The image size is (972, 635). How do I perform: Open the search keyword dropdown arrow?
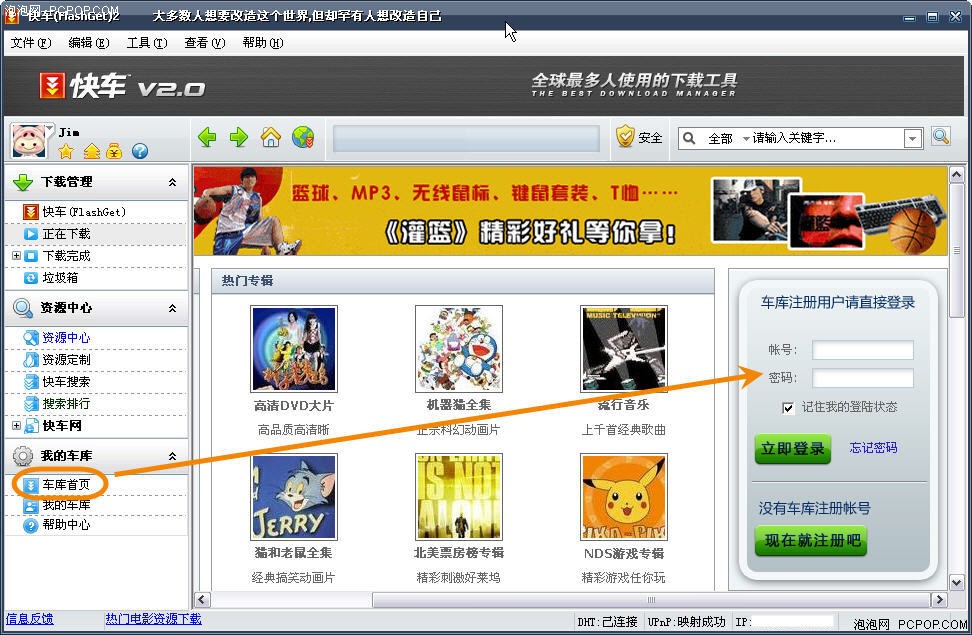pyautogui.click(x=912, y=138)
